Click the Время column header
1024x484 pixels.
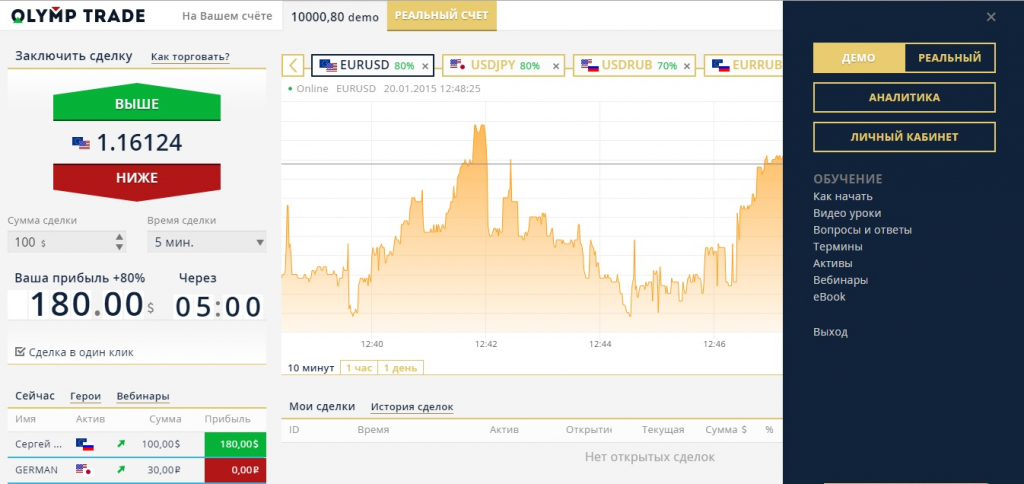pyautogui.click(x=373, y=430)
